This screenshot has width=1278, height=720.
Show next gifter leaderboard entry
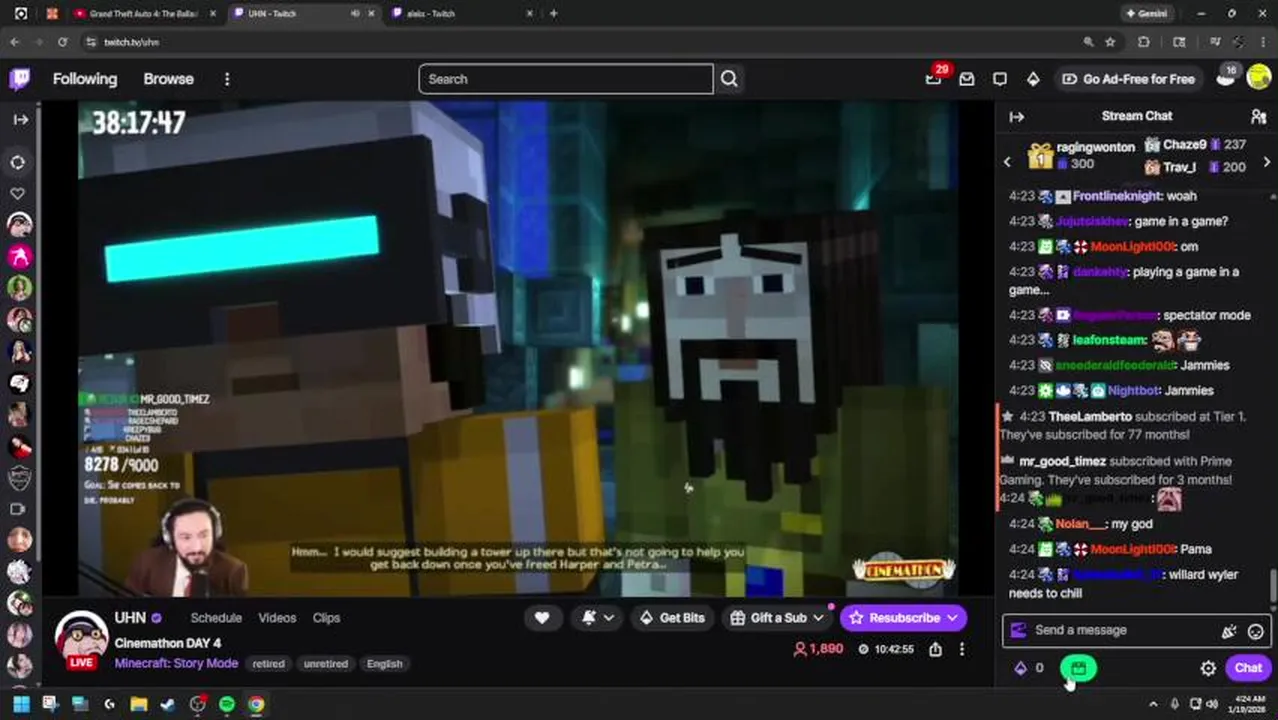(1267, 162)
